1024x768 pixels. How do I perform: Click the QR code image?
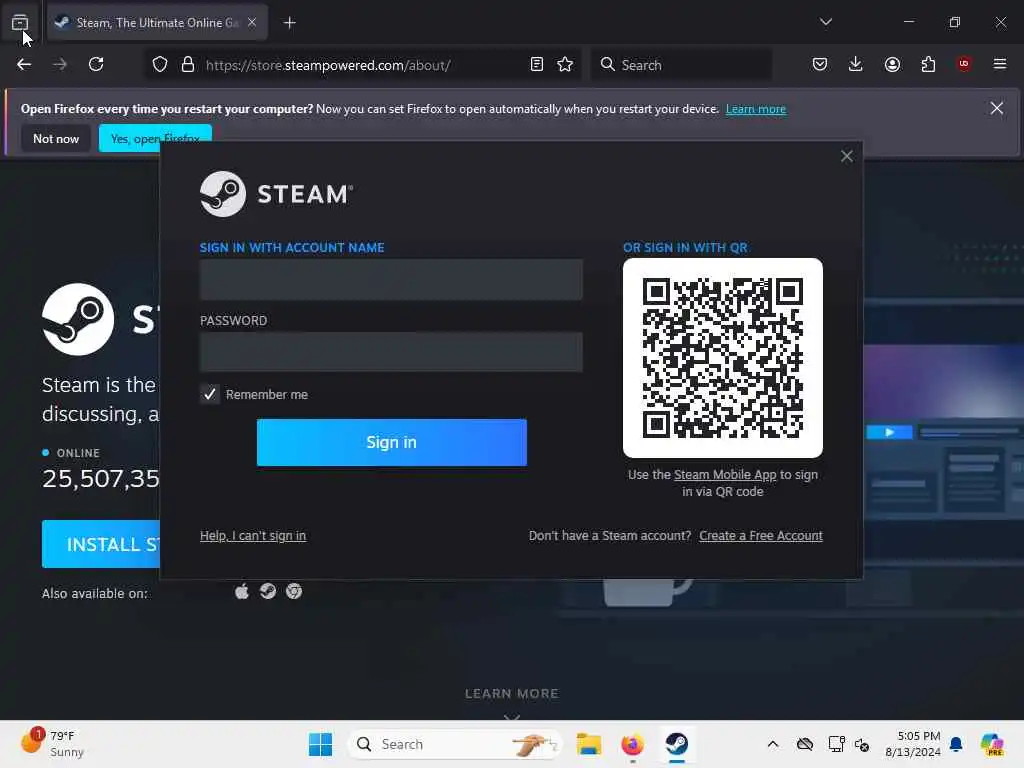pos(723,358)
